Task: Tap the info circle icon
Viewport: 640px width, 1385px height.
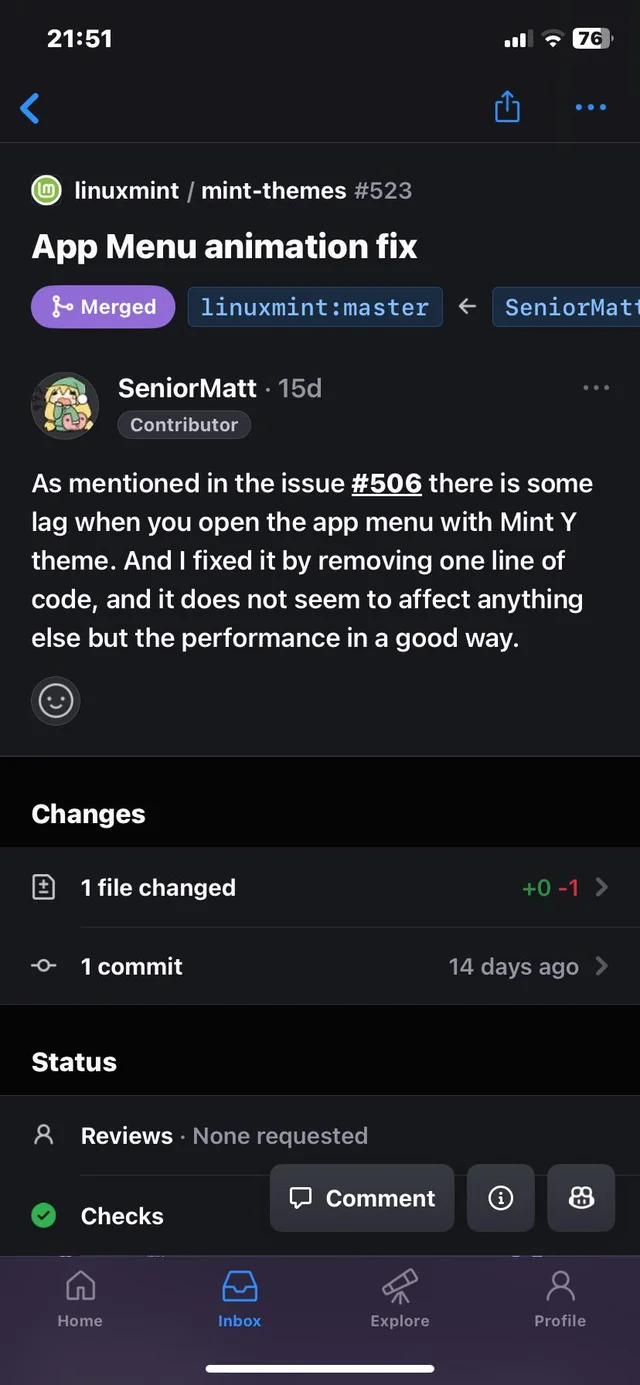Action: [x=500, y=1197]
